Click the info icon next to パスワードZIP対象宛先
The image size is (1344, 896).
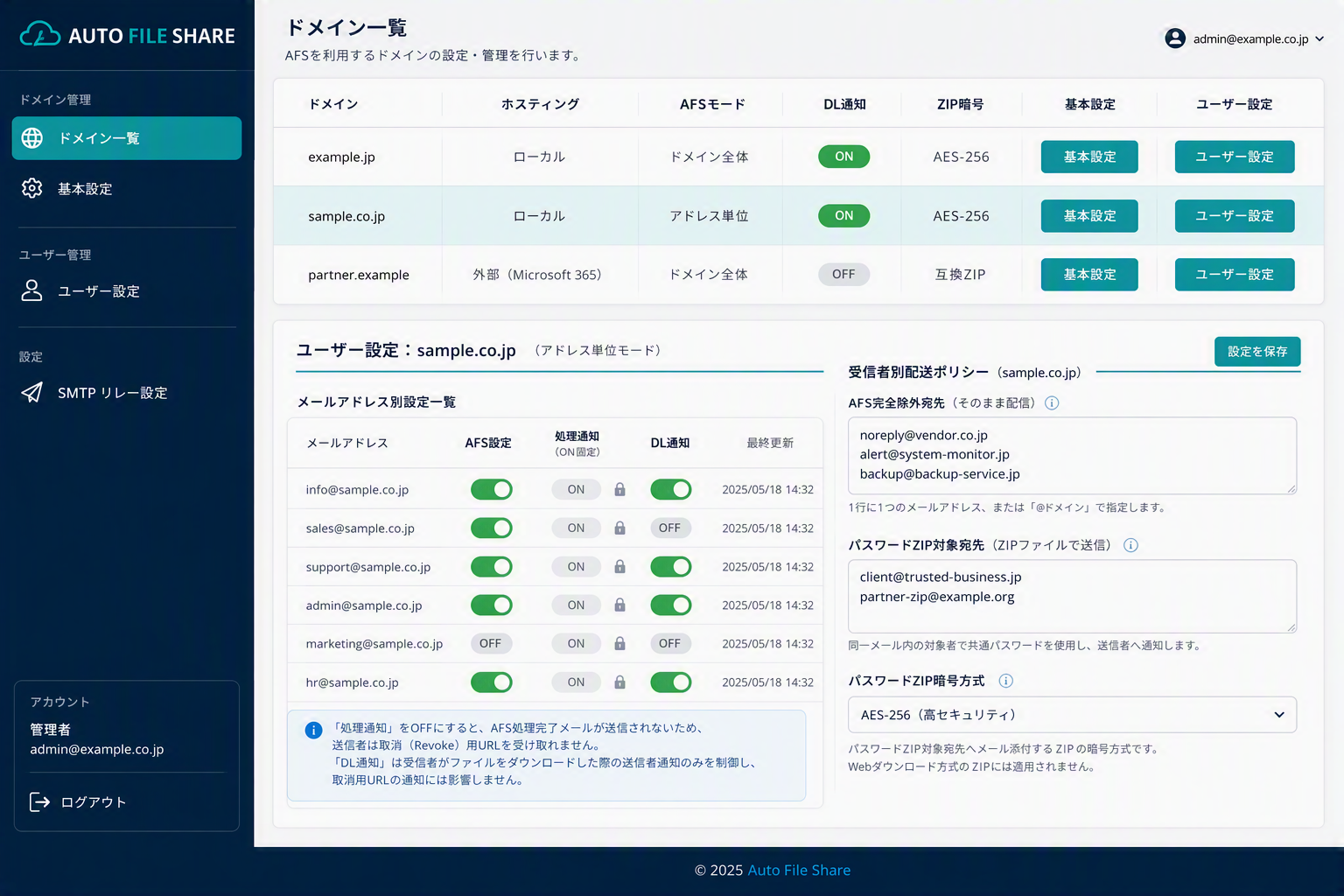(x=1130, y=545)
